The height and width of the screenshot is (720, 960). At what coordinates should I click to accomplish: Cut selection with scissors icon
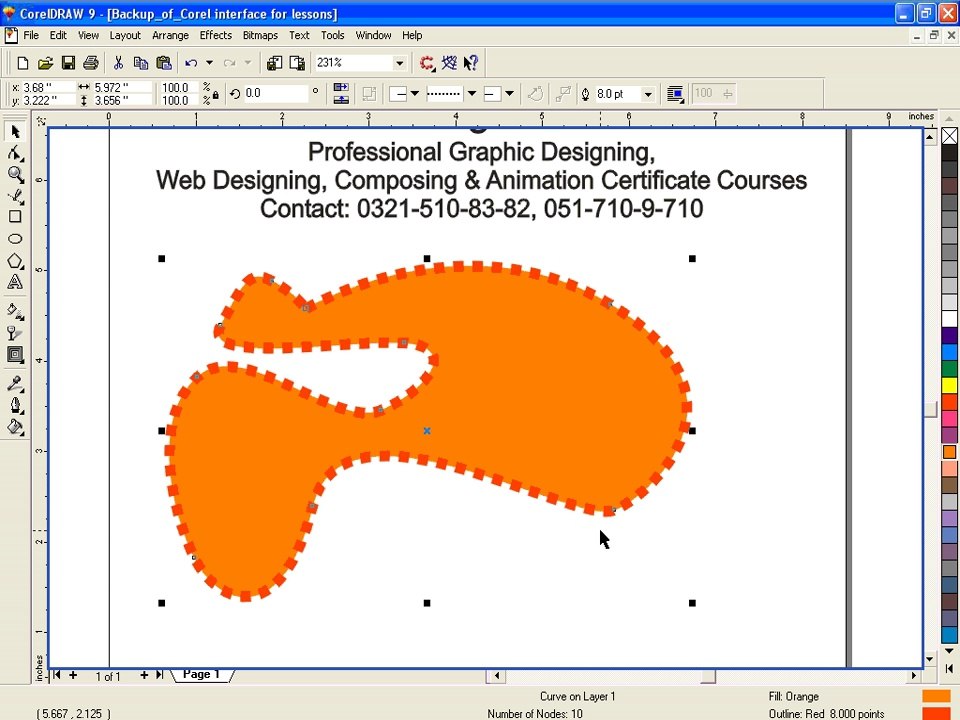click(118, 63)
